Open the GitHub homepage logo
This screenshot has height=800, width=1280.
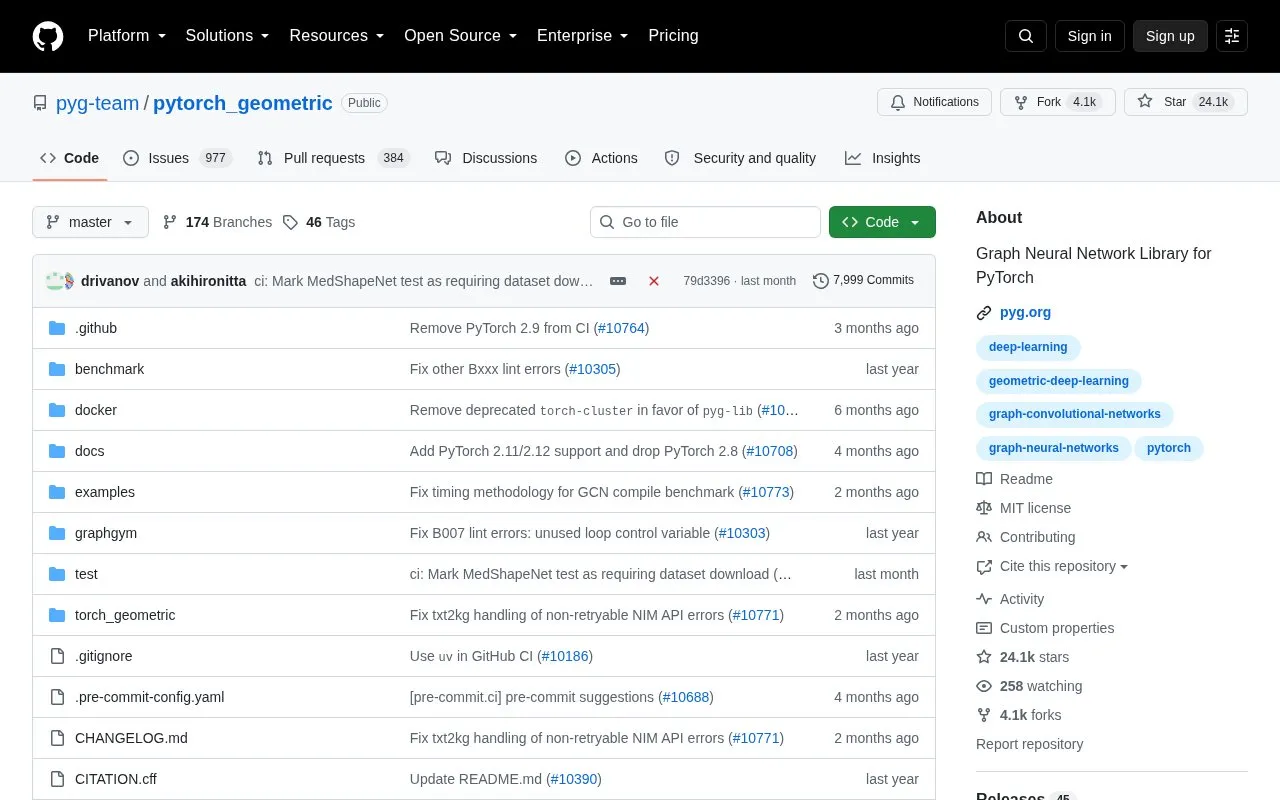[48, 36]
